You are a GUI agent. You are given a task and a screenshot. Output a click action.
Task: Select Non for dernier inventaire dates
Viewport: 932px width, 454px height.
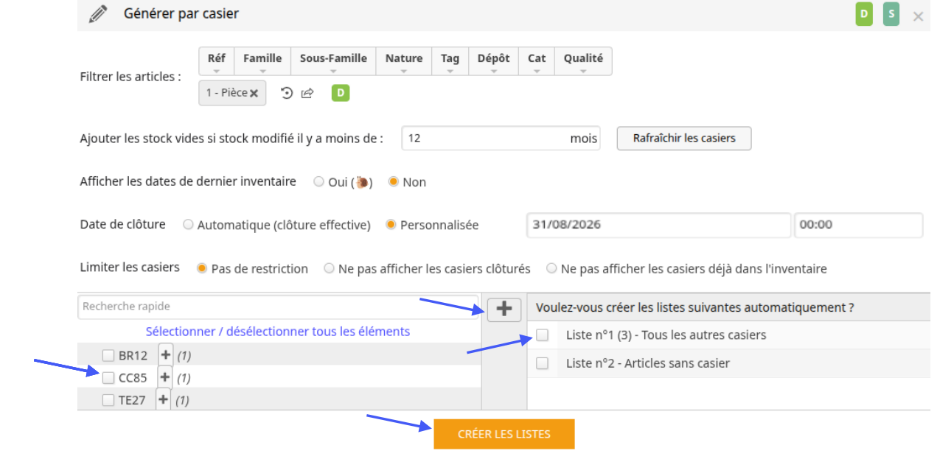pyautogui.click(x=393, y=182)
